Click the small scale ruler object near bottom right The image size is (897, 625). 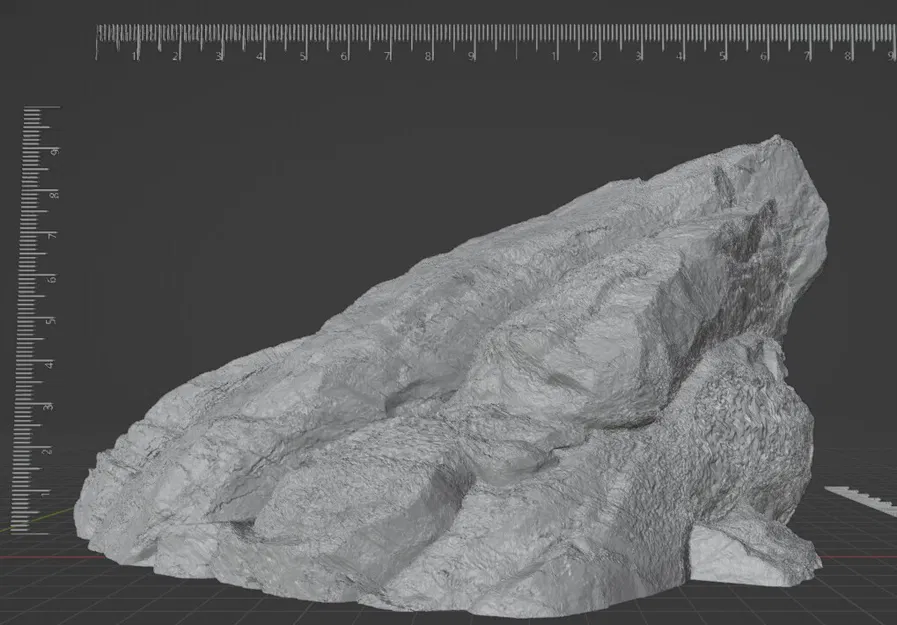point(860,495)
